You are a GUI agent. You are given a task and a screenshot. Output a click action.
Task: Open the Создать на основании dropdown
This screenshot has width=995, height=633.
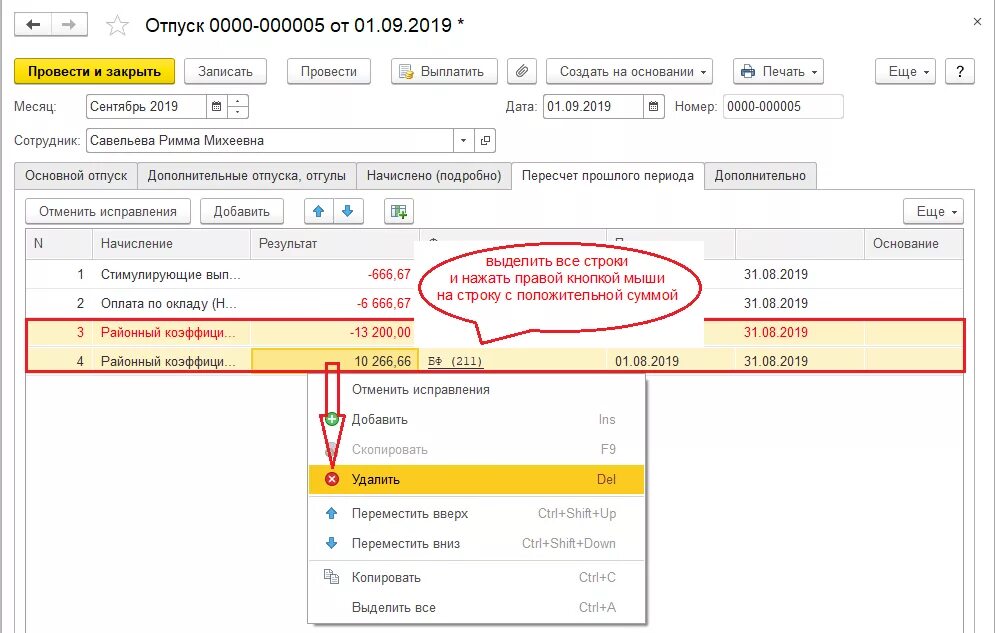[629, 71]
